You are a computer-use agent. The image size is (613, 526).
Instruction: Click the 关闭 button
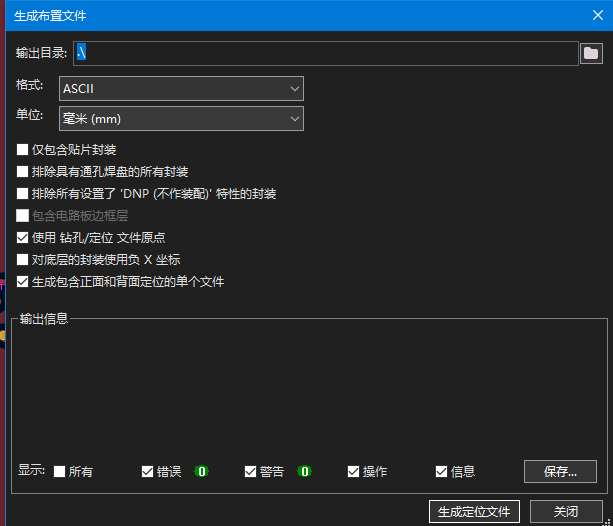tap(566, 512)
